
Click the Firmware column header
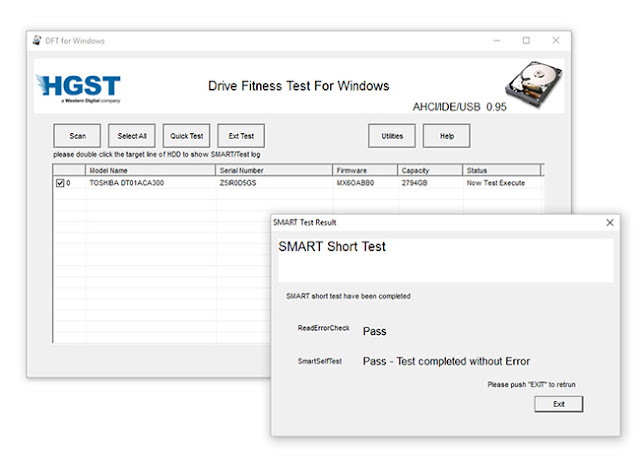click(x=365, y=170)
